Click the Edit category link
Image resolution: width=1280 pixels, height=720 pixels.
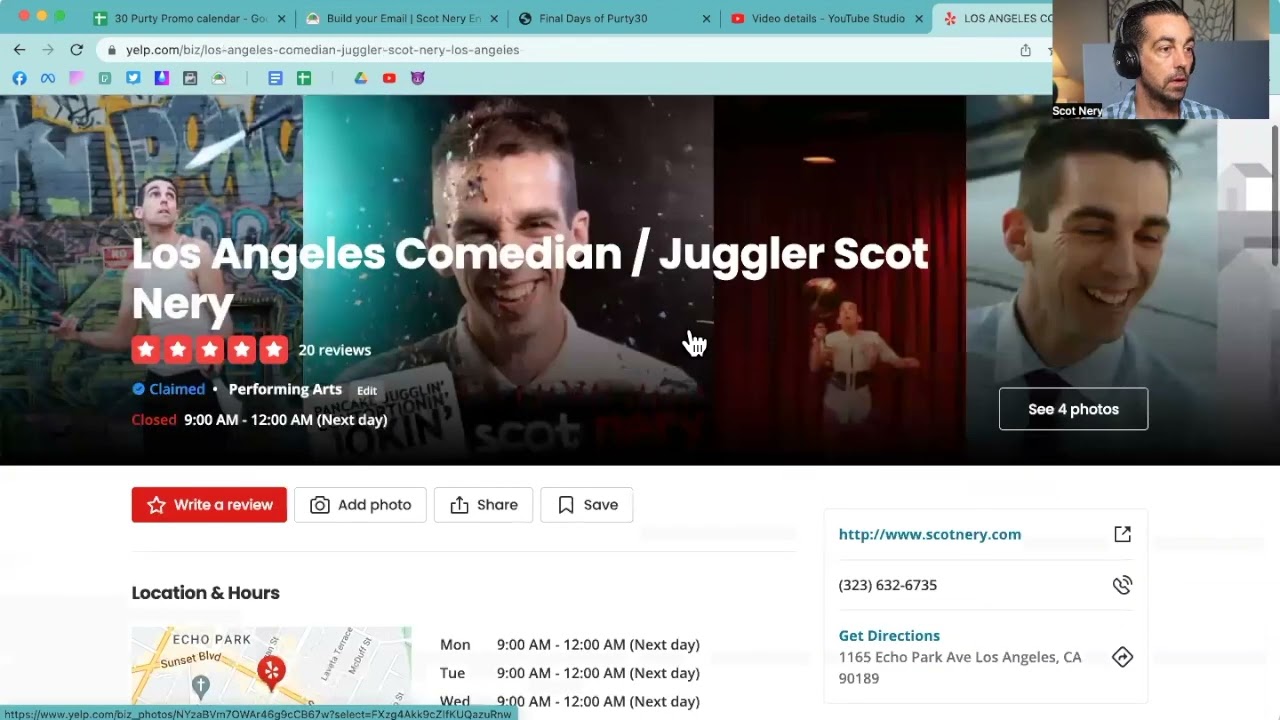tap(367, 391)
